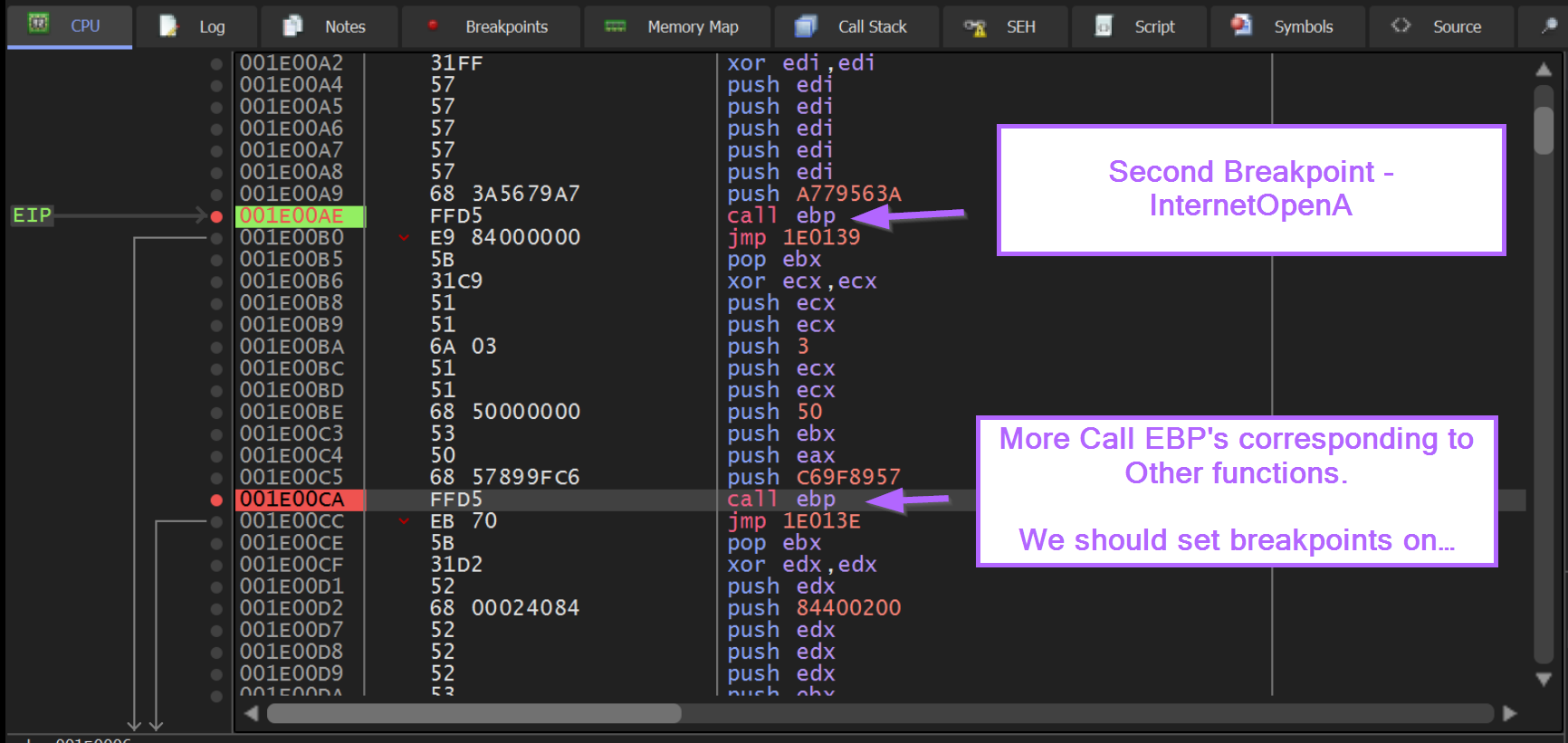This screenshot has width=1568, height=743.
Task: Click jump arrow indicator at 001E00CC
Action: tap(404, 521)
